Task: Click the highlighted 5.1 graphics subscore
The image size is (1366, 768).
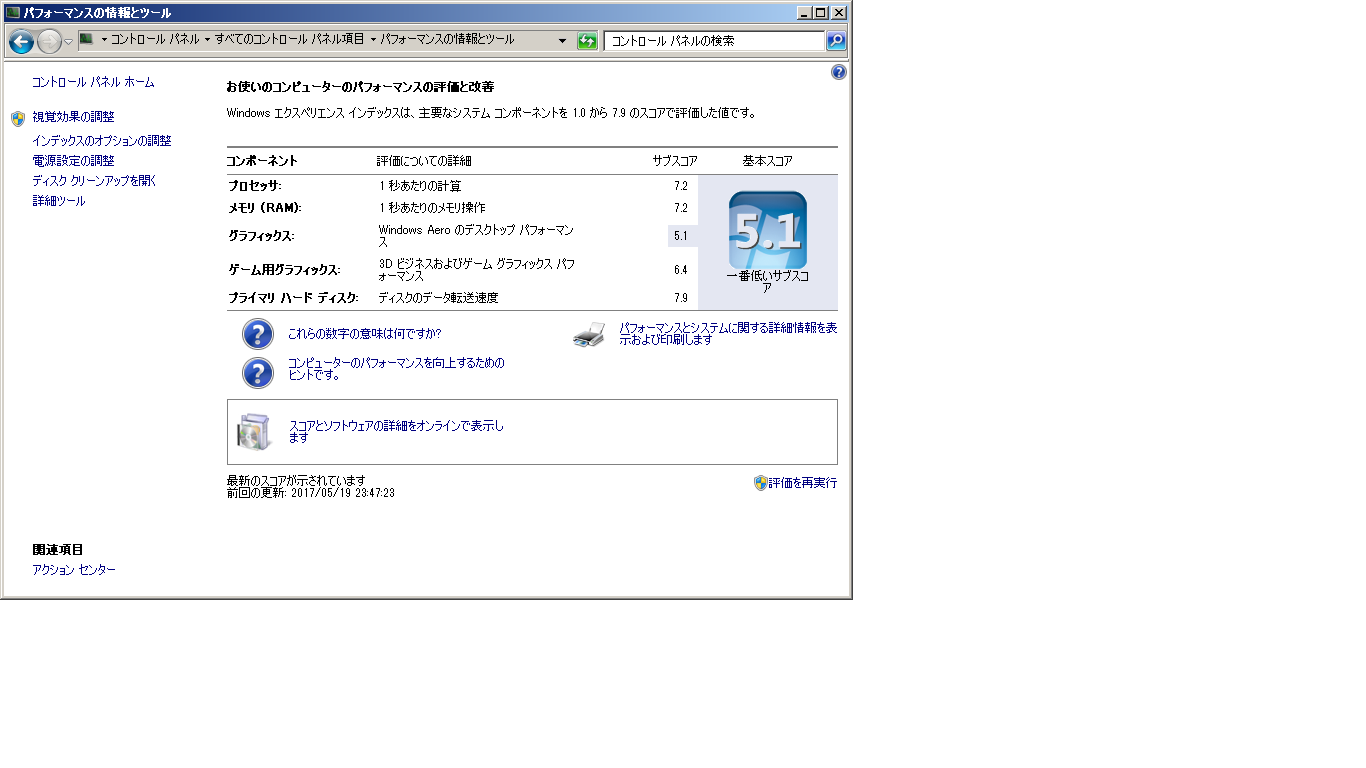Action: pyautogui.click(x=681, y=236)
